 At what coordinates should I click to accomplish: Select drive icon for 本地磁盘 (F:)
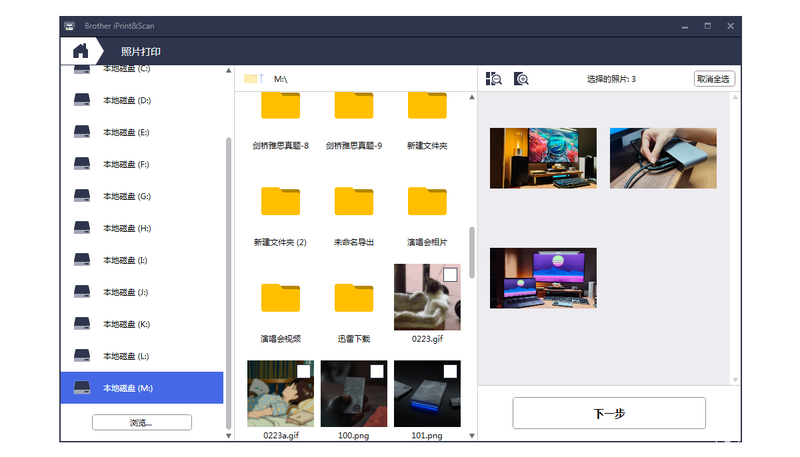[82, 164]
